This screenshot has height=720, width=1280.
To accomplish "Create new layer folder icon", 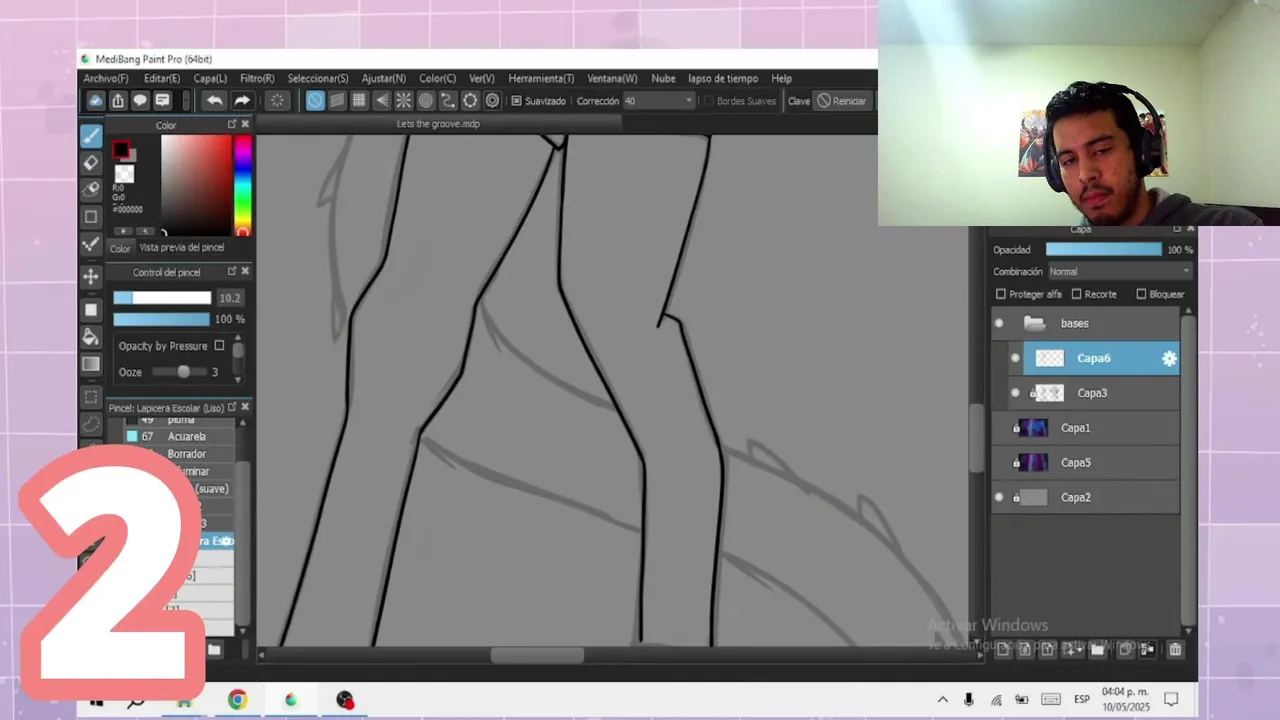I will [x=1097, y=650].
